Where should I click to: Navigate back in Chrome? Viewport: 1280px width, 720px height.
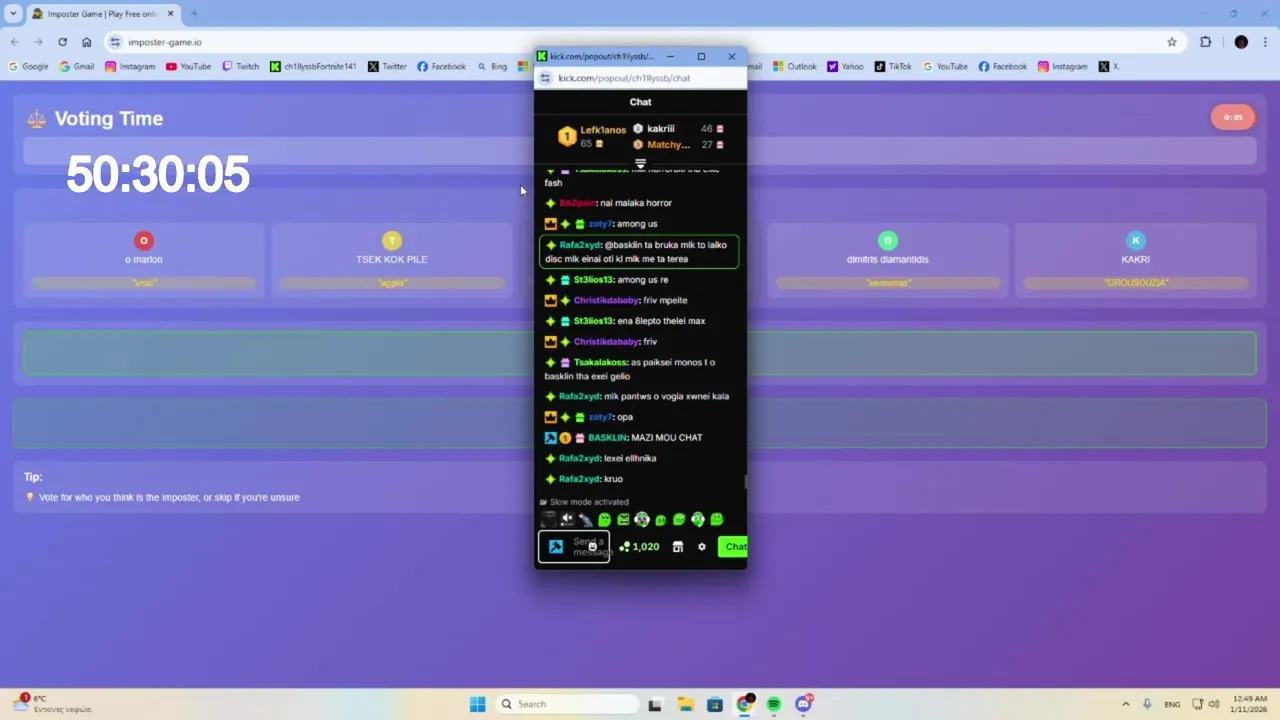point(14,42)
